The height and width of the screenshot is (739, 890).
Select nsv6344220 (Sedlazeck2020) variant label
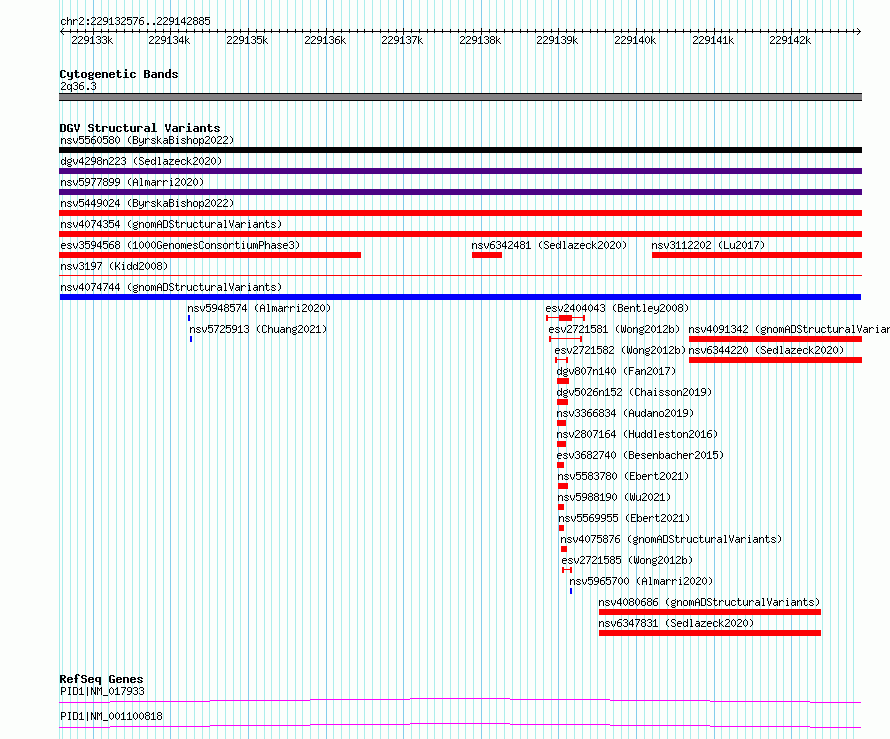tap(766, 350)
